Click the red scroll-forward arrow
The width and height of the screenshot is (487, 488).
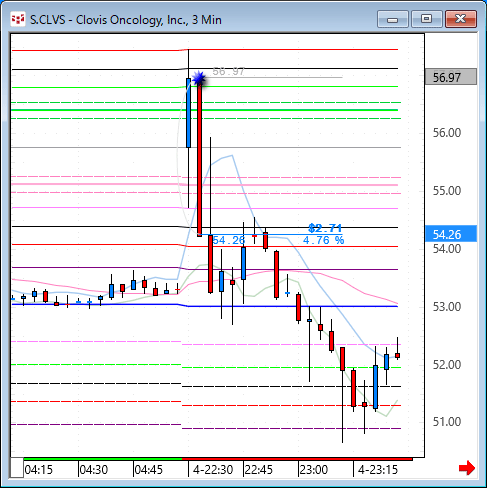[x=467, y=468]
